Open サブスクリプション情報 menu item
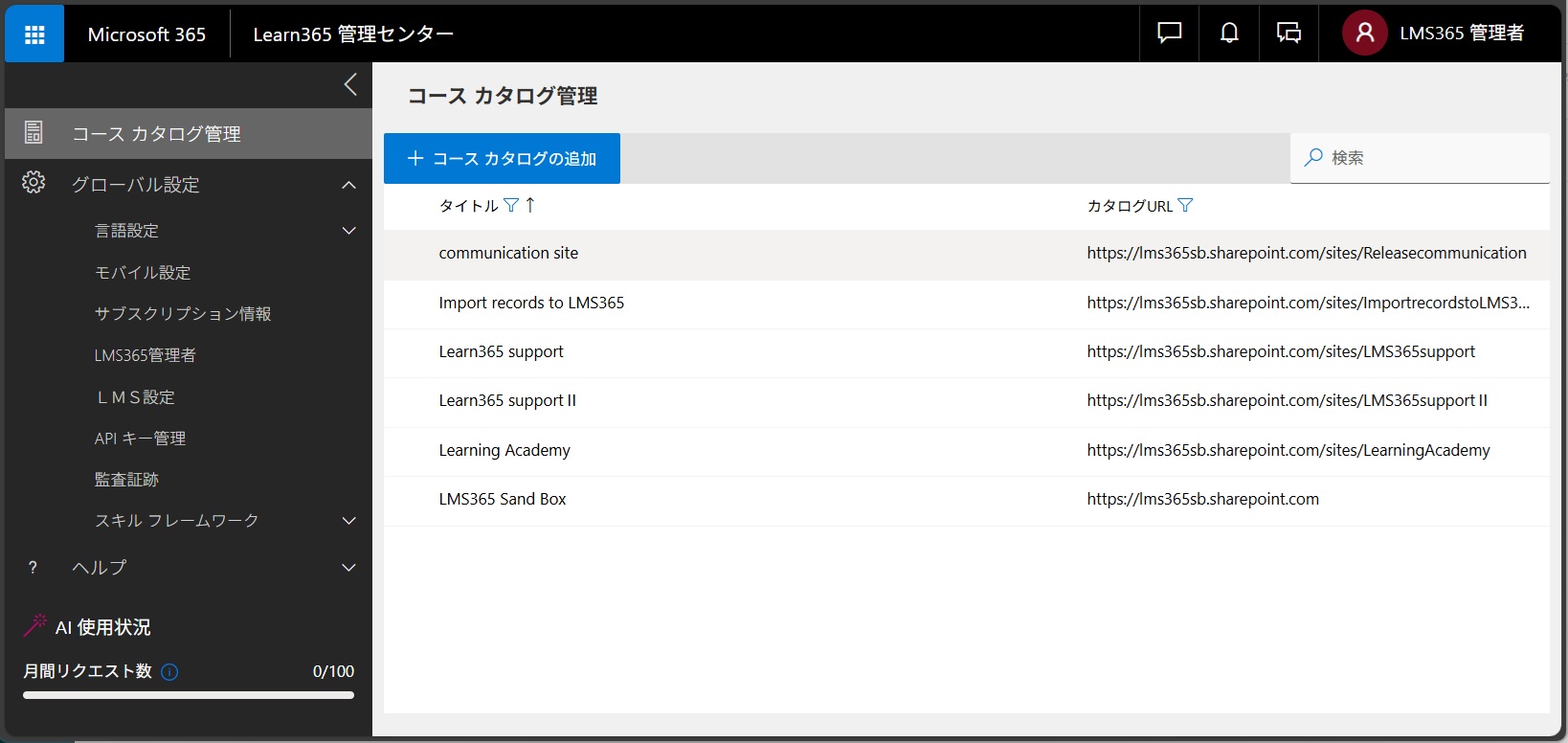The image size is (1568, 743). click(183, 314)
